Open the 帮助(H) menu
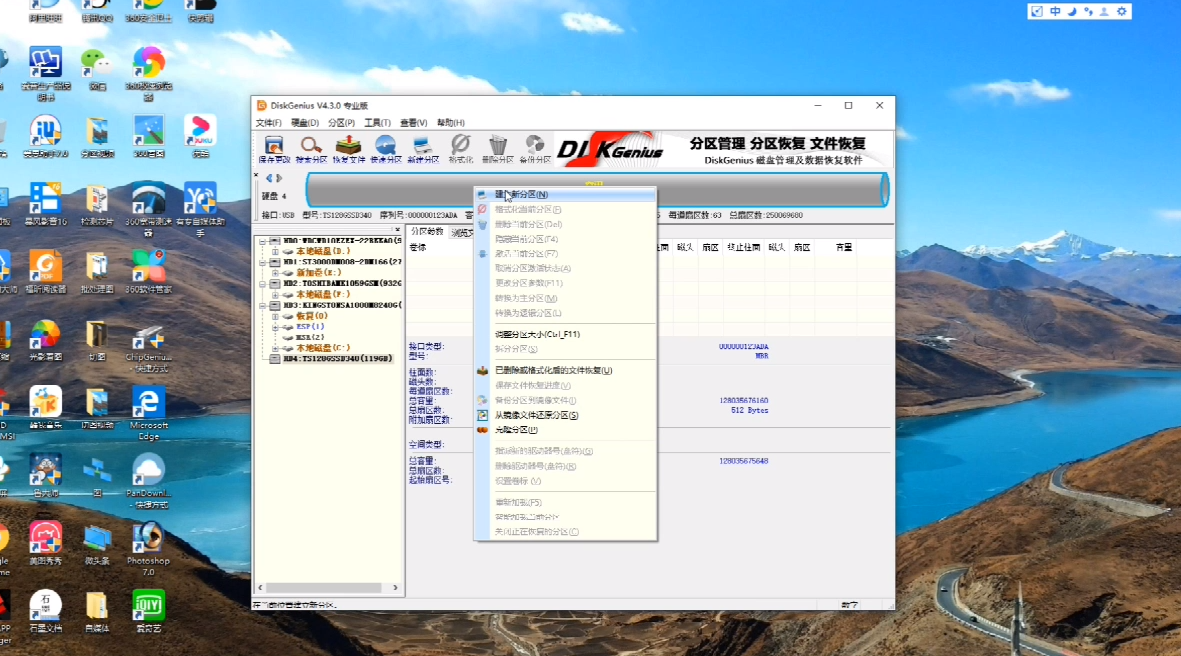Image resolution: width=1181 pixels, height=656 pixels. pyautogui.click(x=450, y=123)
